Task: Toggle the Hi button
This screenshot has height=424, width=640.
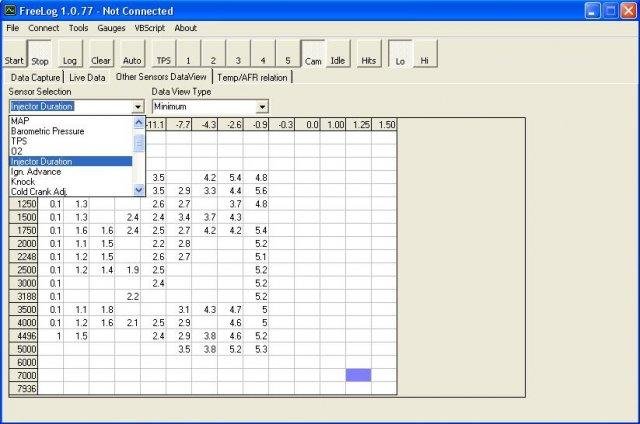Action: click(x=425, y=53)
